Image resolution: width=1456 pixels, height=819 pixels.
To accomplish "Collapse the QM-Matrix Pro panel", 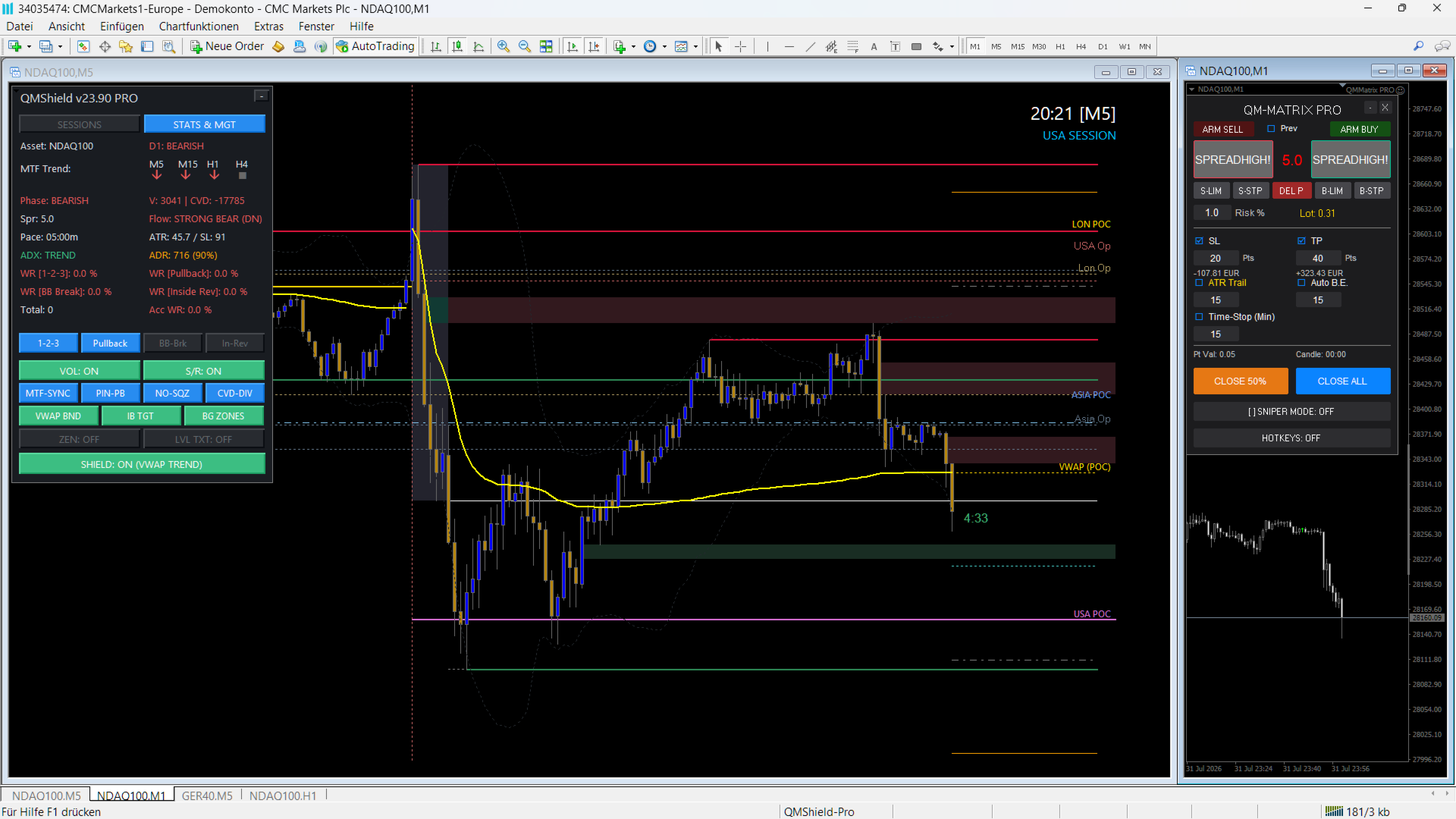I will tap(1370, 108).
